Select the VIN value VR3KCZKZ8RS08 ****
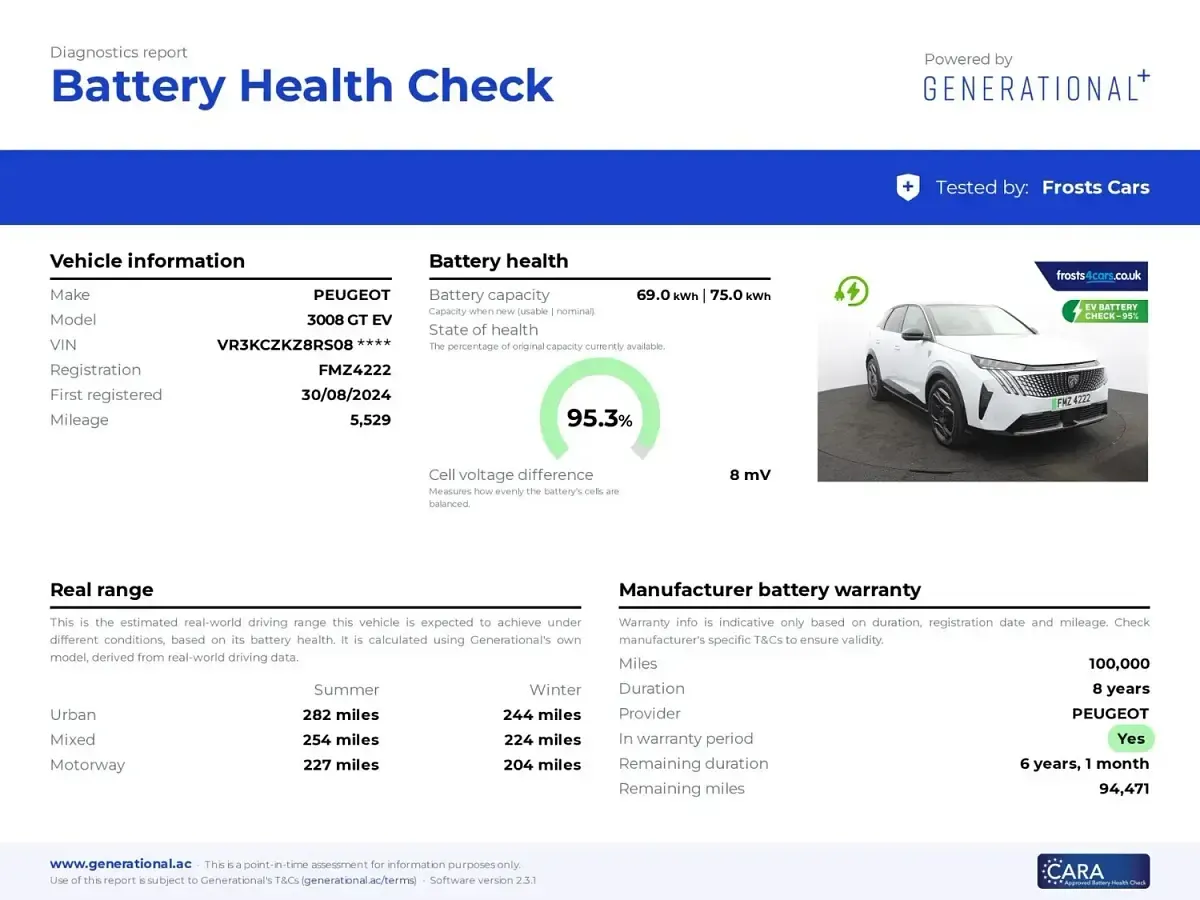1200x900 pixels. 304,345
